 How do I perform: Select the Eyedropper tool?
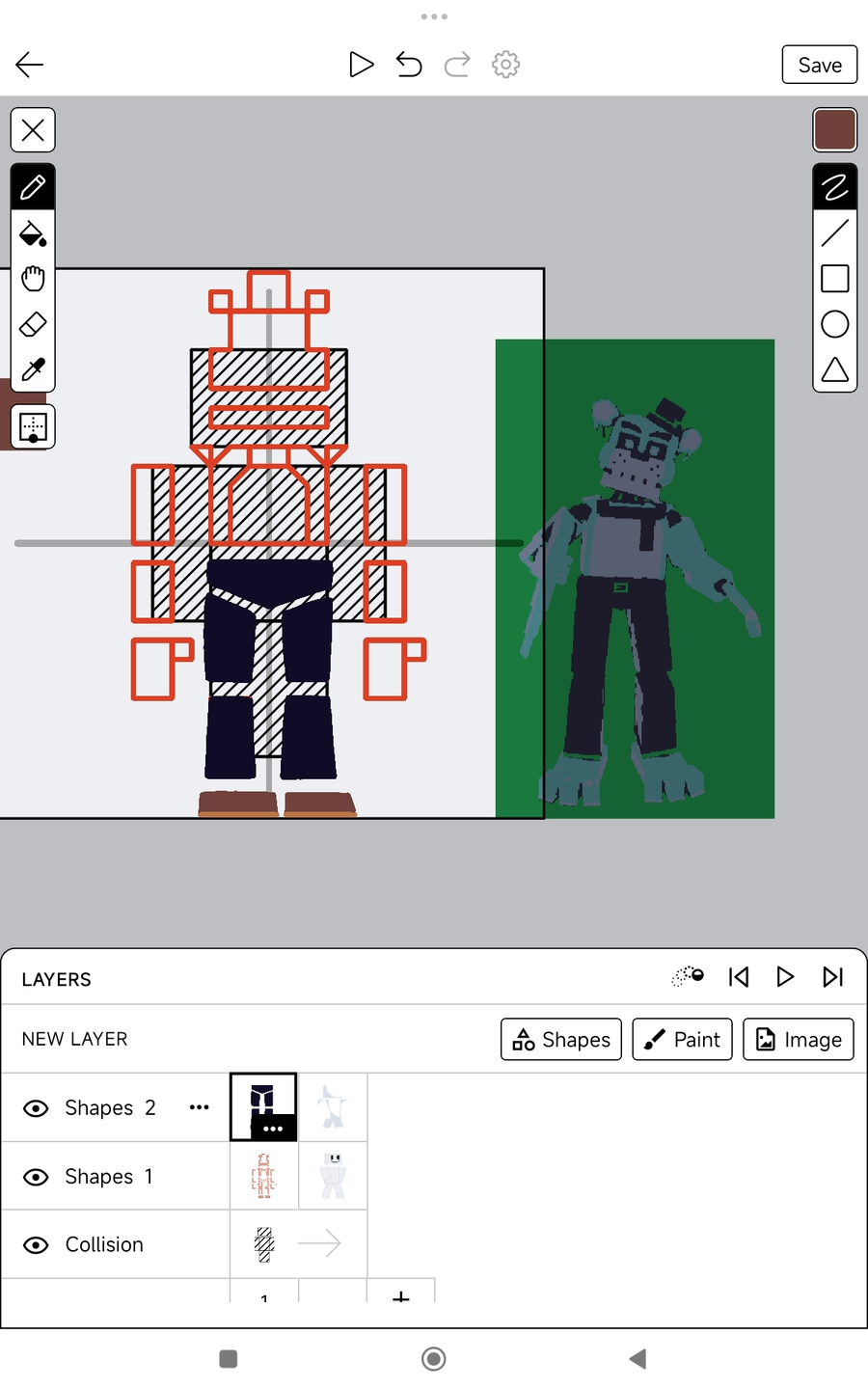[x=33, y=369]
